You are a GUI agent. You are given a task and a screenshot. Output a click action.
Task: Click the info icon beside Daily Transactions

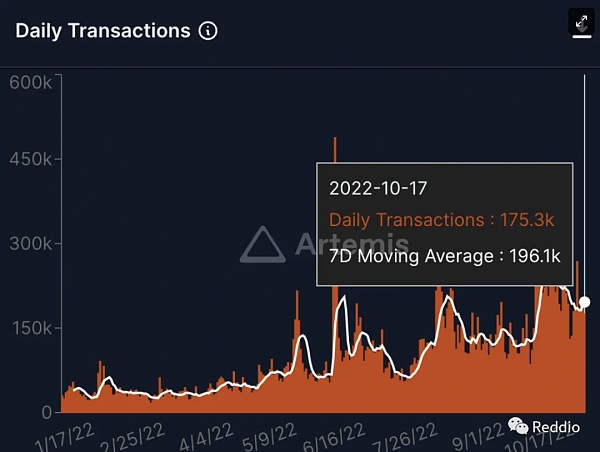point(208,31)
